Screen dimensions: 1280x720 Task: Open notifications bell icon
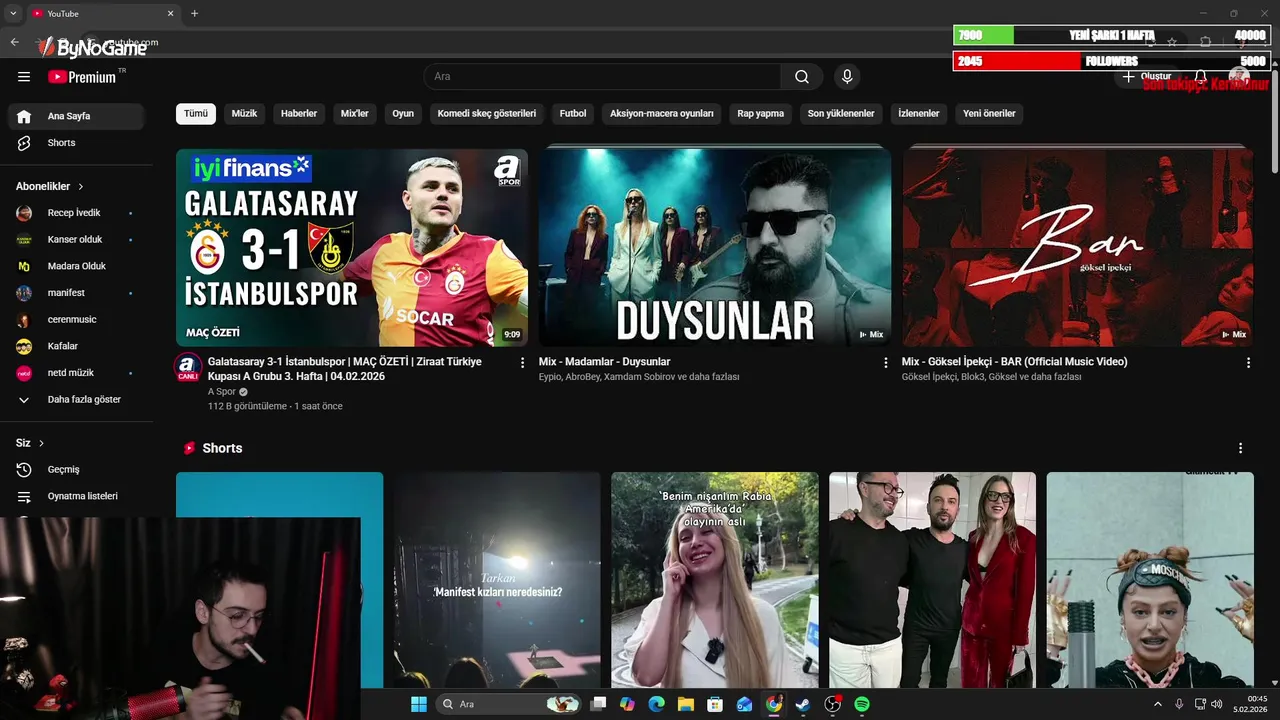pos(1200,77)
